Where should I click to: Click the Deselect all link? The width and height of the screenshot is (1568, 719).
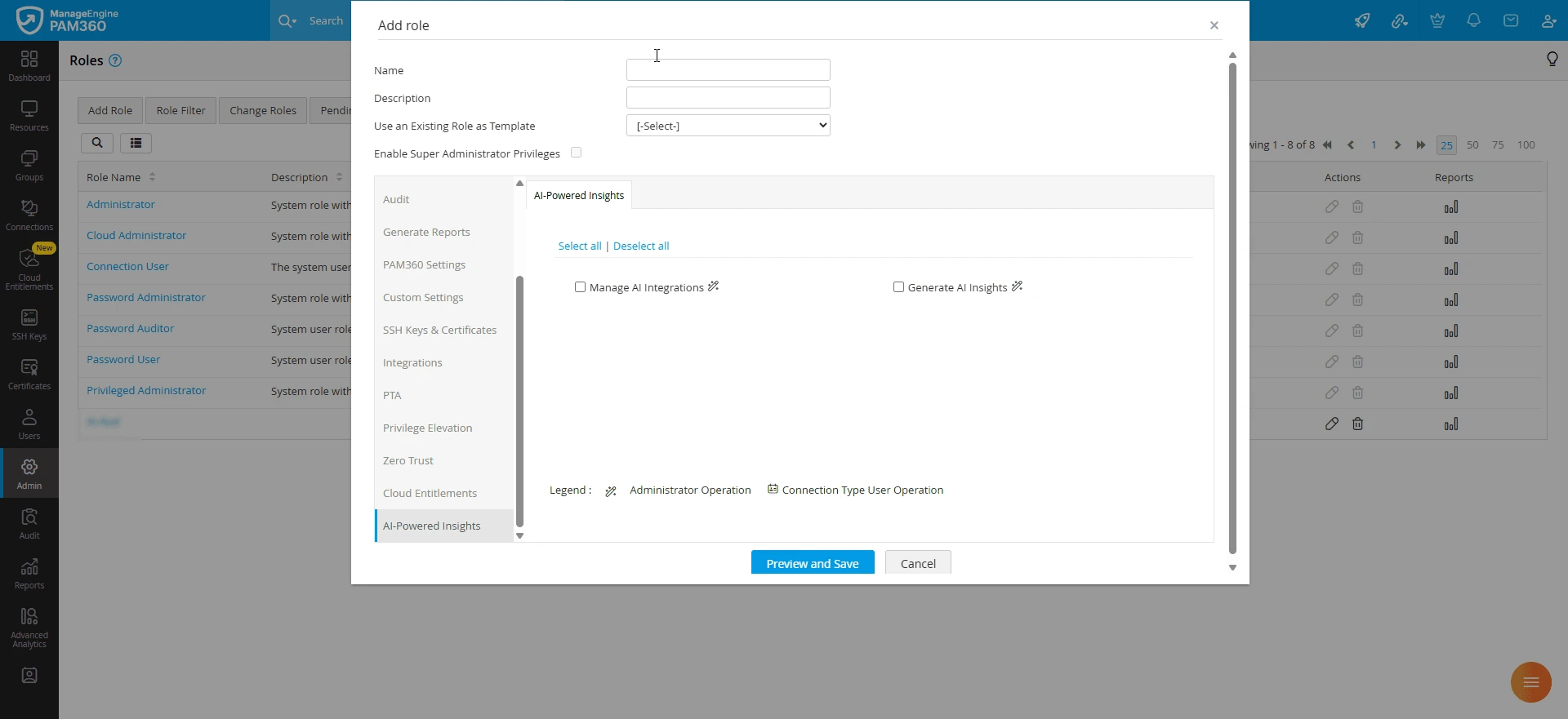point(641,246)
